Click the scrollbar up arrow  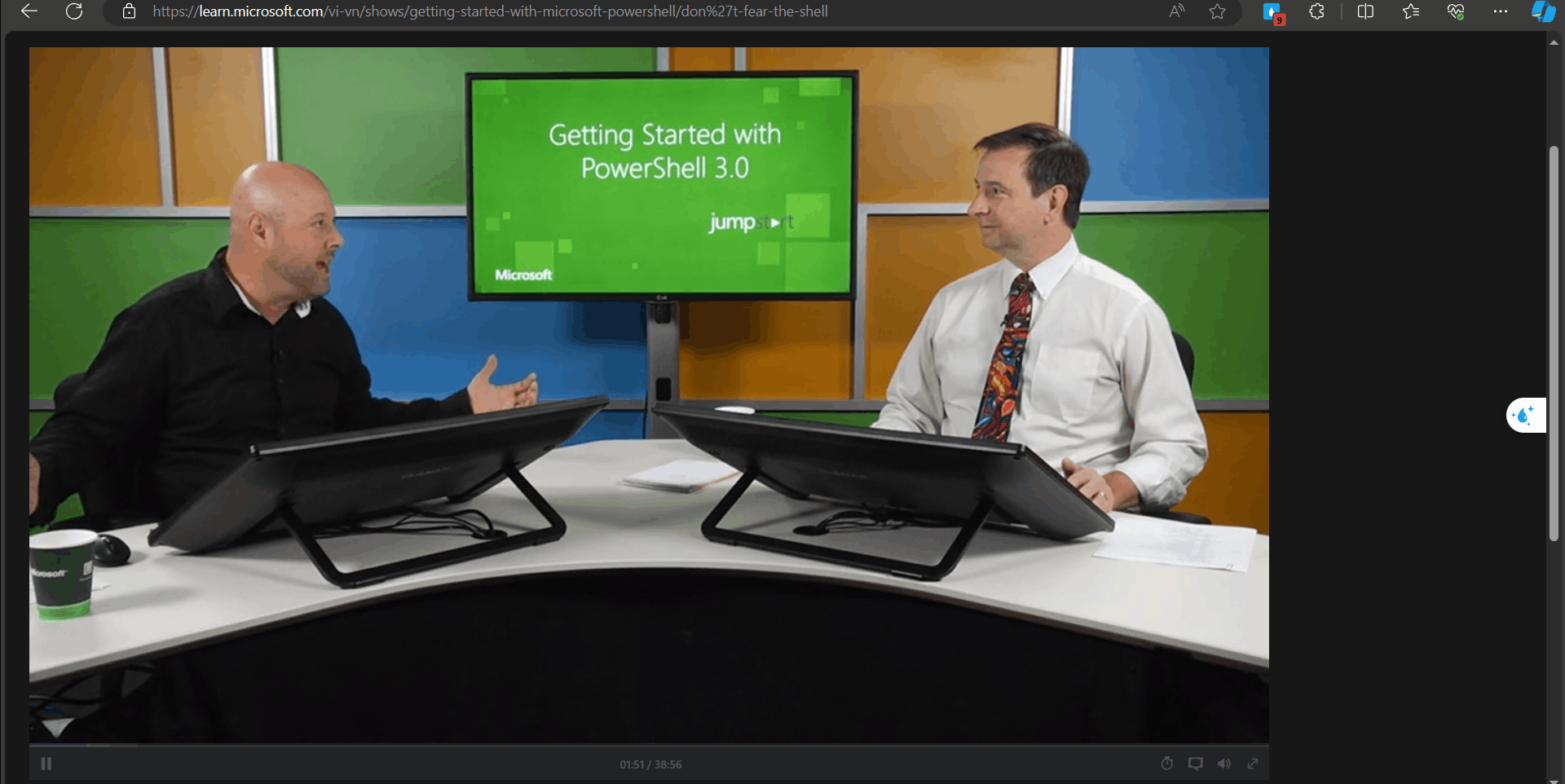1554,43
